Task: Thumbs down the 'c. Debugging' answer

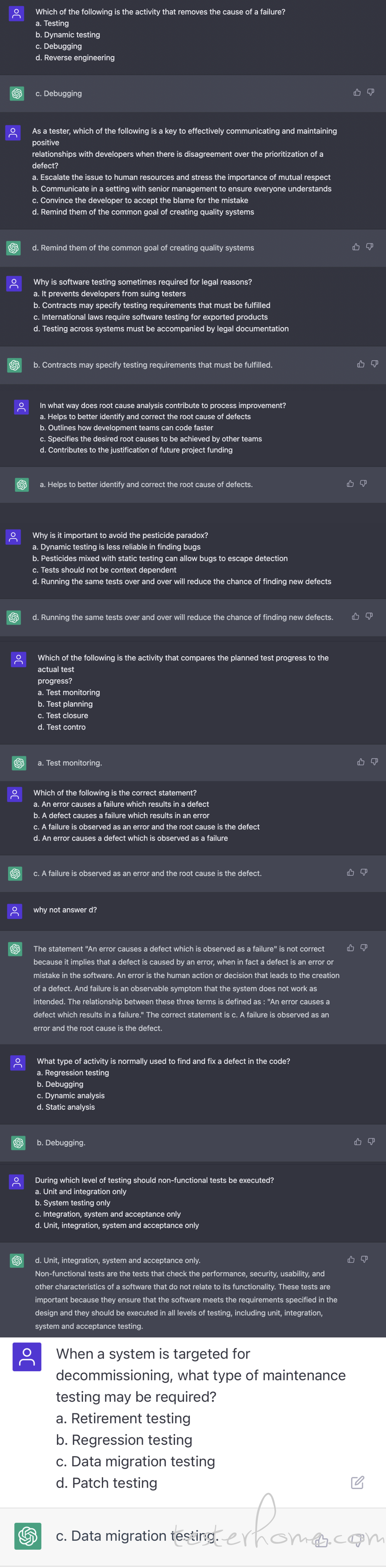Action: click(370, 93)
